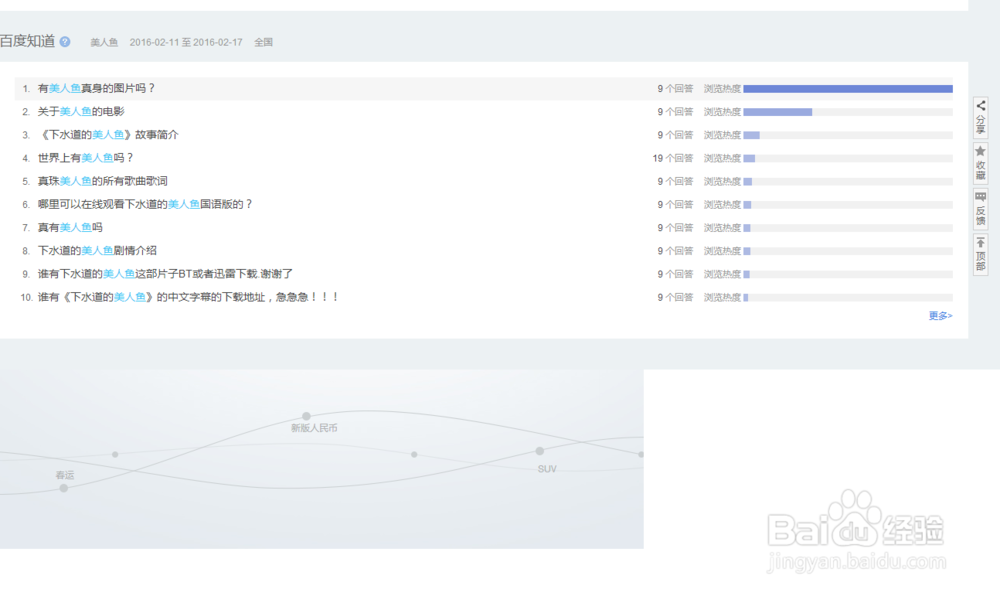Click the date range 2016-02-11 至 2016-02-17
1000x596 pixels.
(186, 42)
